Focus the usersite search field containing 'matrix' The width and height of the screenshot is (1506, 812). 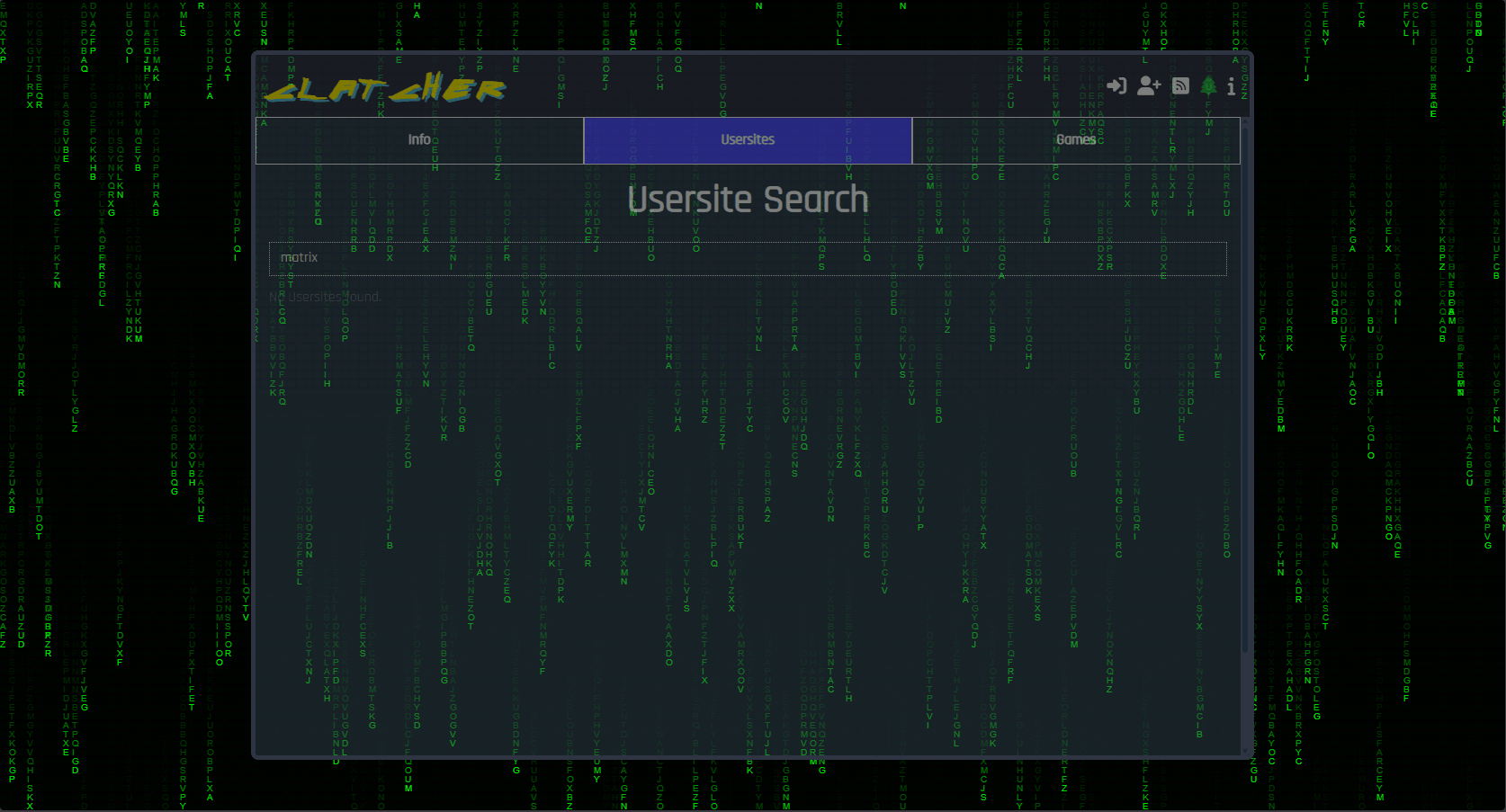point(748,258)
